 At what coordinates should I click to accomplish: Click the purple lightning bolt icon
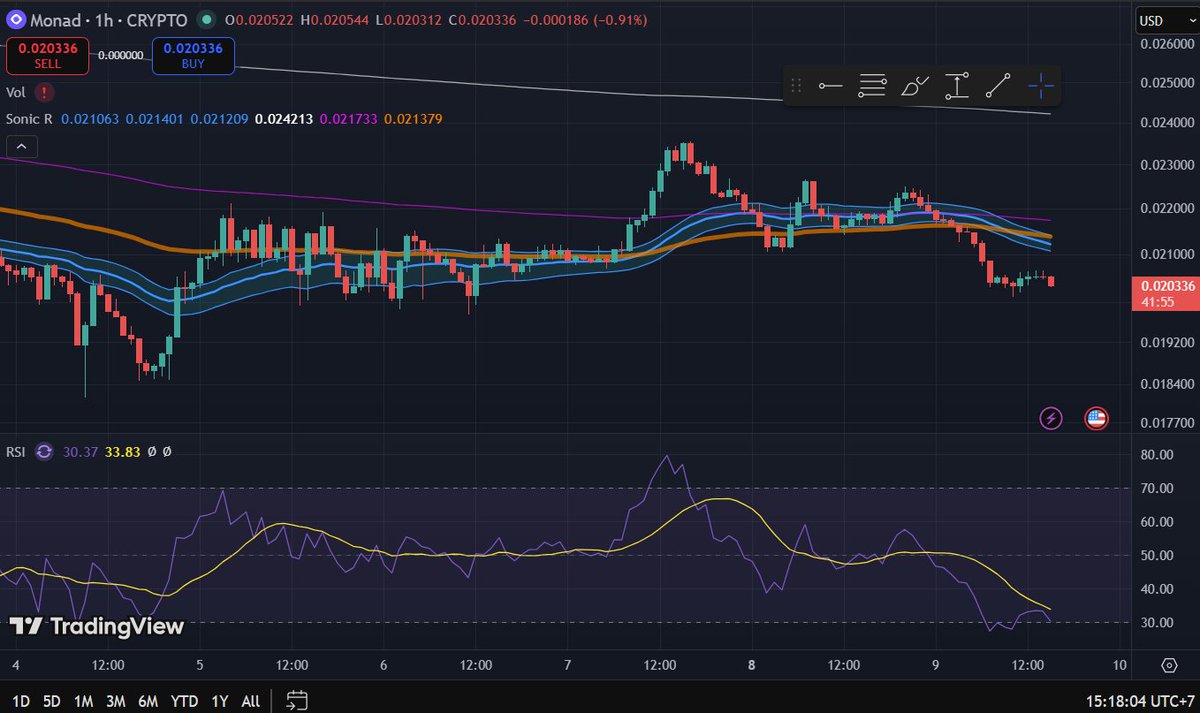pyautogui.click(x=1051, y=418)
